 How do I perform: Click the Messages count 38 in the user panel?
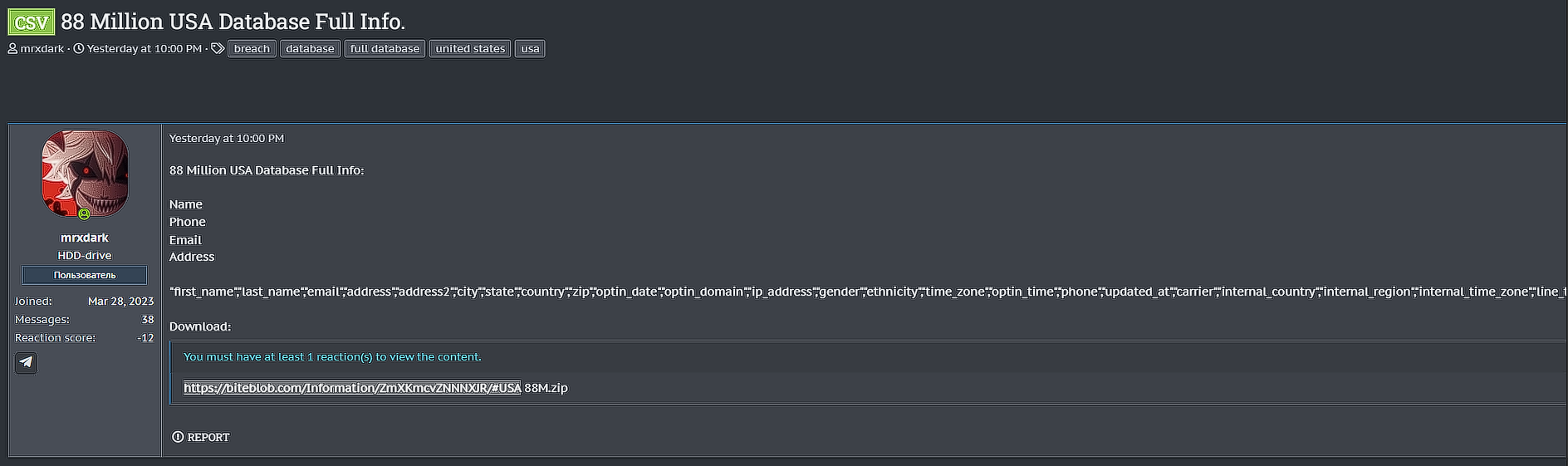click(147, 320)
